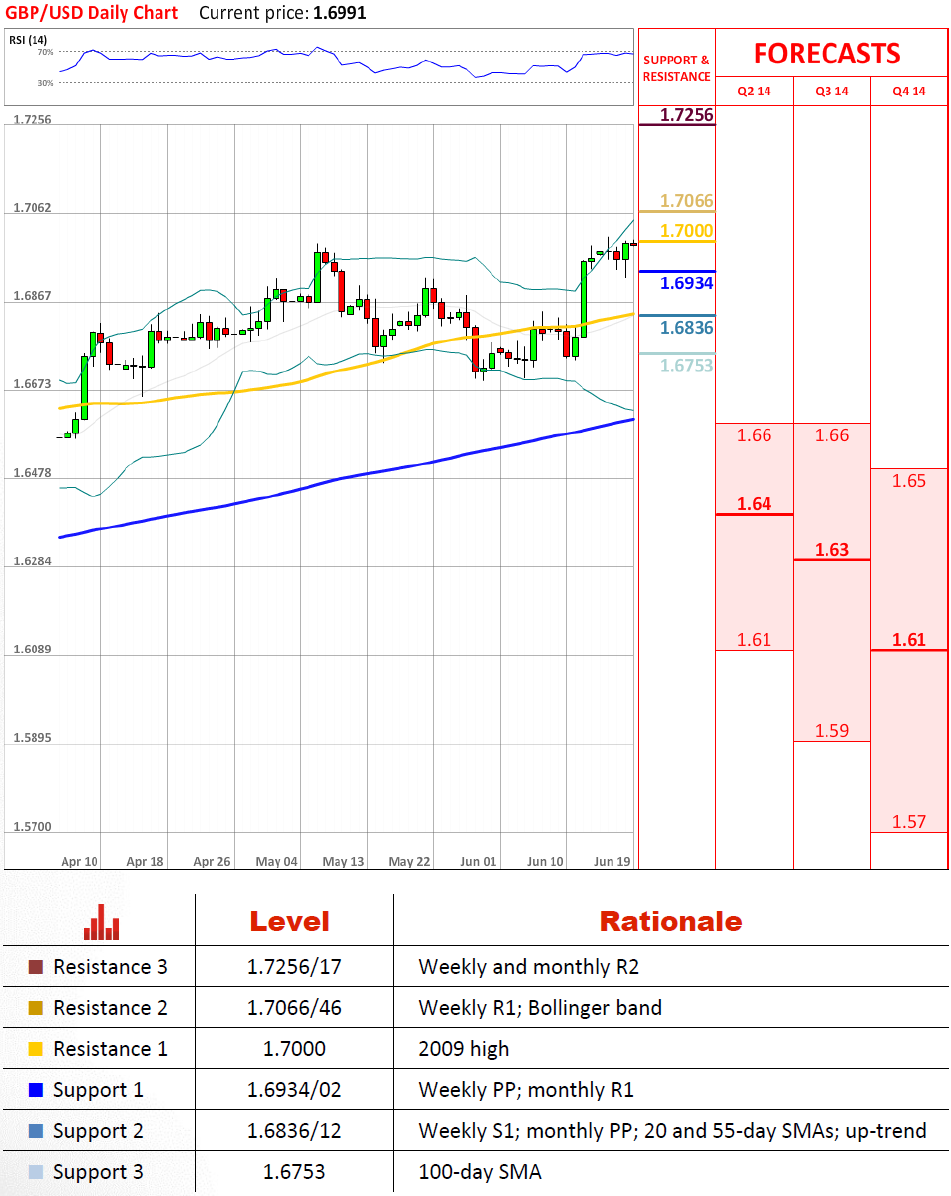The width and height of the screenshot is (951, 1196).
Task: Click the Apr 10 date axis label
Action: coord(79,862)
